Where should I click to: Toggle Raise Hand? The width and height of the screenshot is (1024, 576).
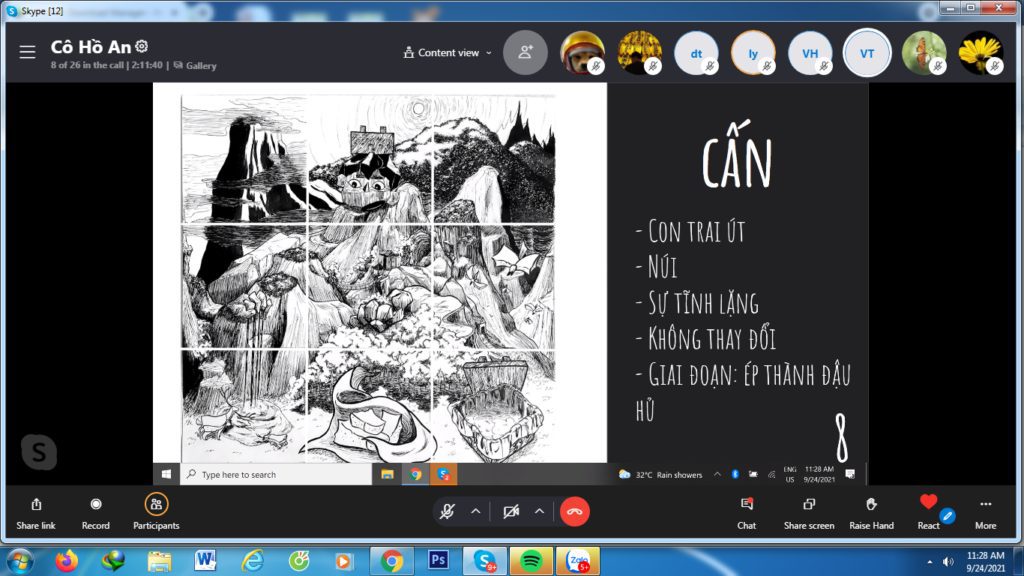pos(870,510)
